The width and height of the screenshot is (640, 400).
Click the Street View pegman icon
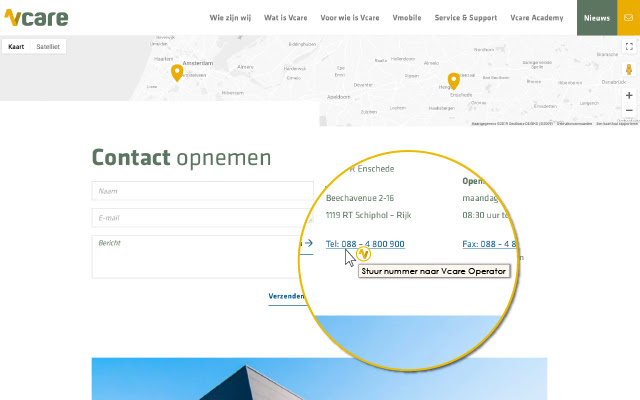[x=628, y=70]
